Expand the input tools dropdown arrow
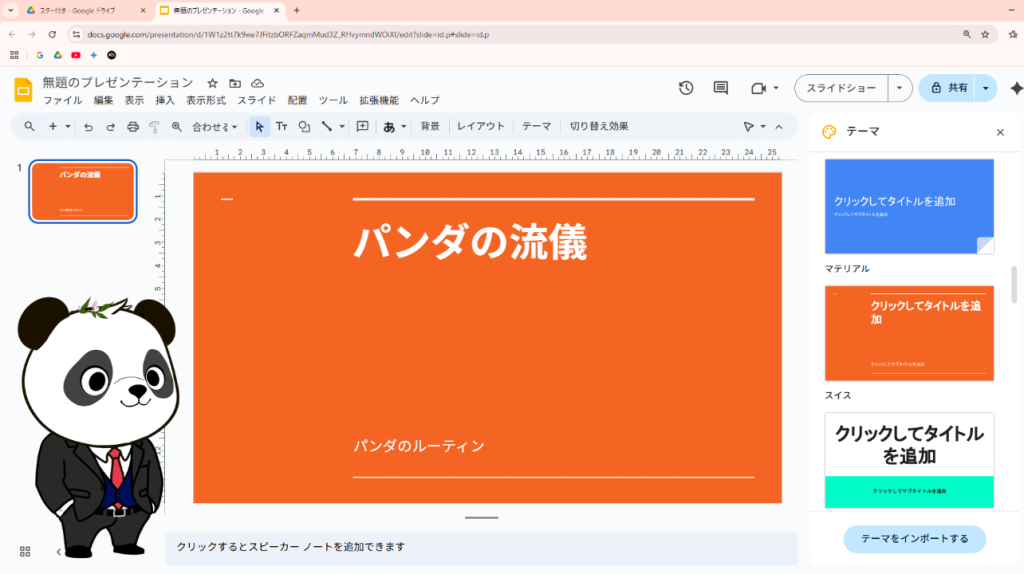The height and width of the screenshot is (574, 1024). [x=404, y=127]
